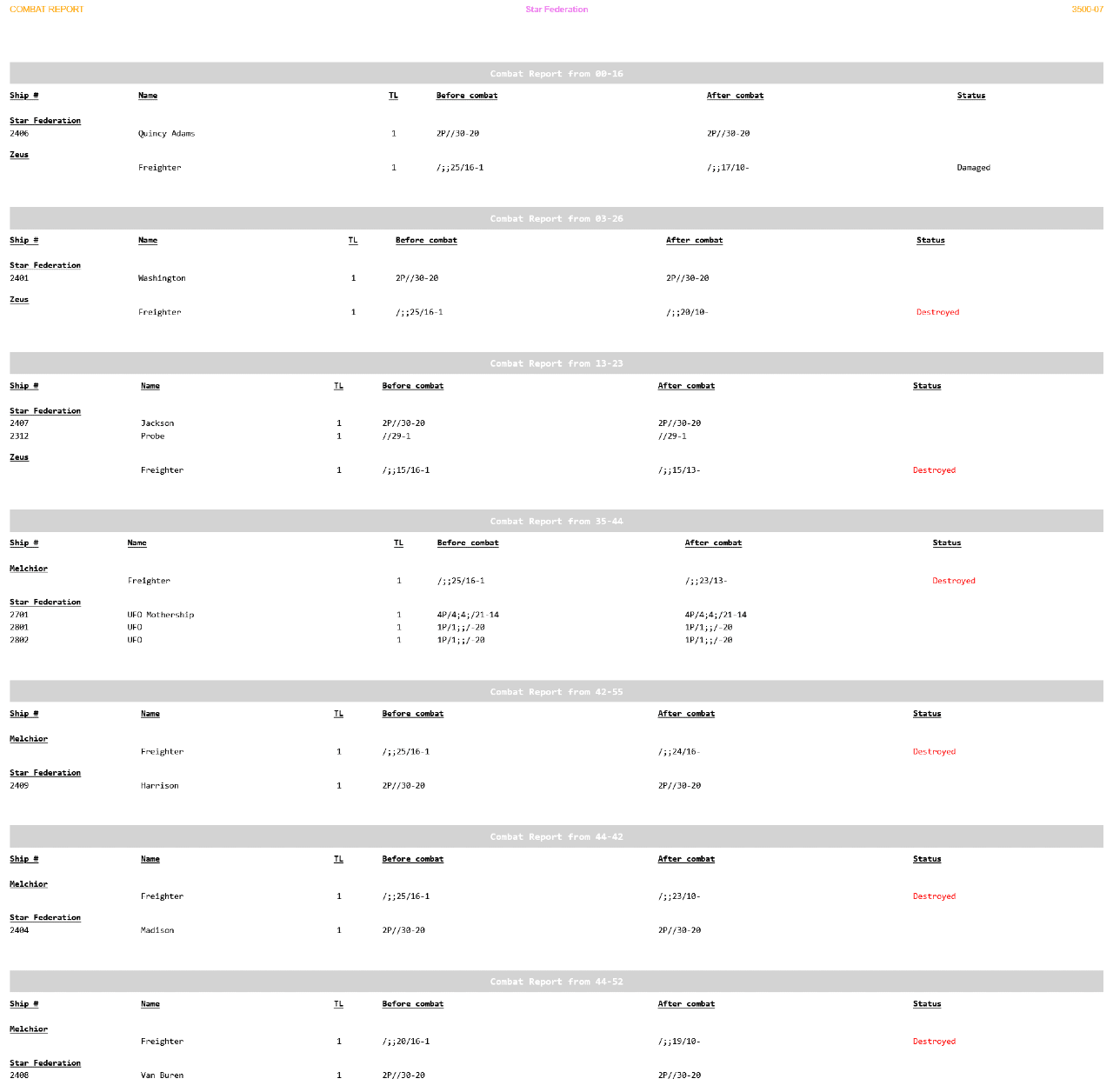Click the Combat Report from 35-44 header
1113x1092 pixels.
pos(556,522)
